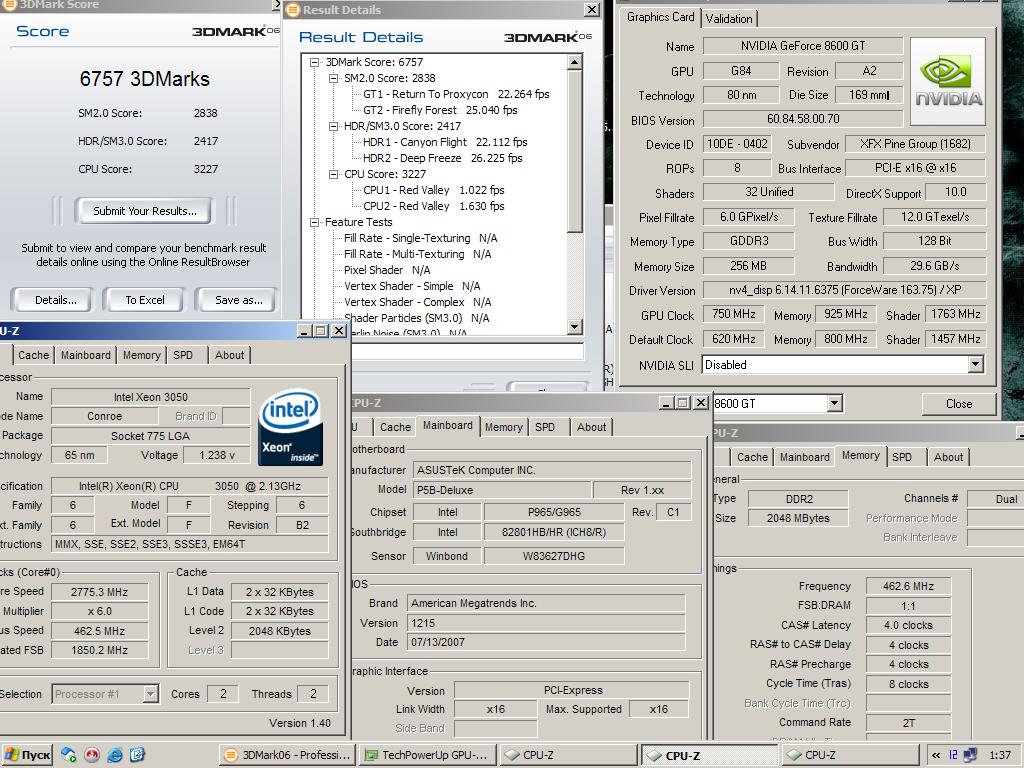Collapse the 3DMark Score: 6757 tree node
The image size is (1024, 768).
pos(315,62)
